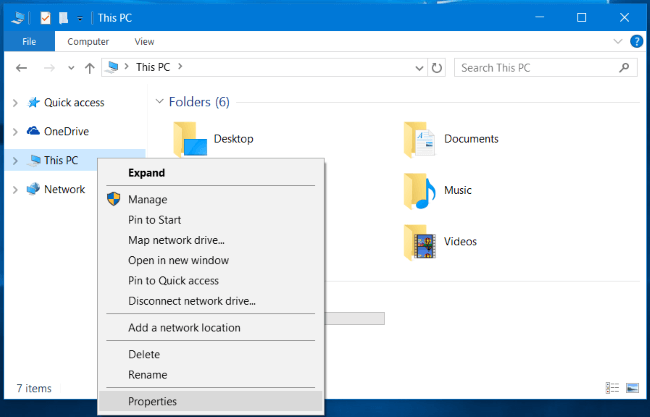Screen dimensions: 650x417
Task: Go up one level with the up arrow
Action: [x=90, y=68]
